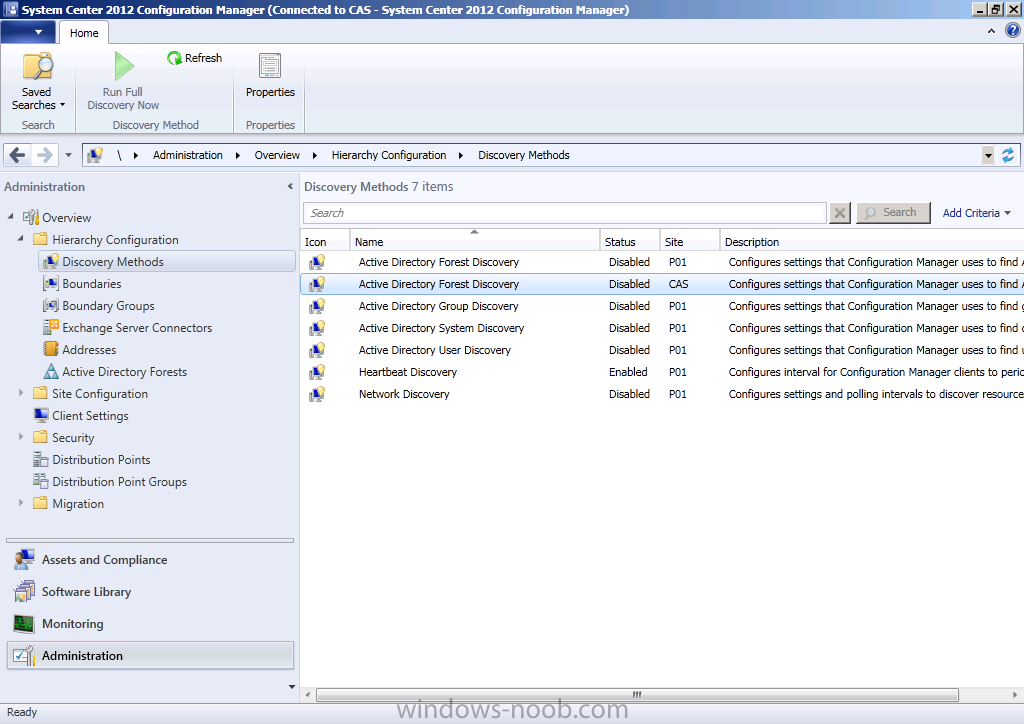Click the breadcrumb root console icon
The height and width of the screenshot is (724, 1024).
point(95,155)
